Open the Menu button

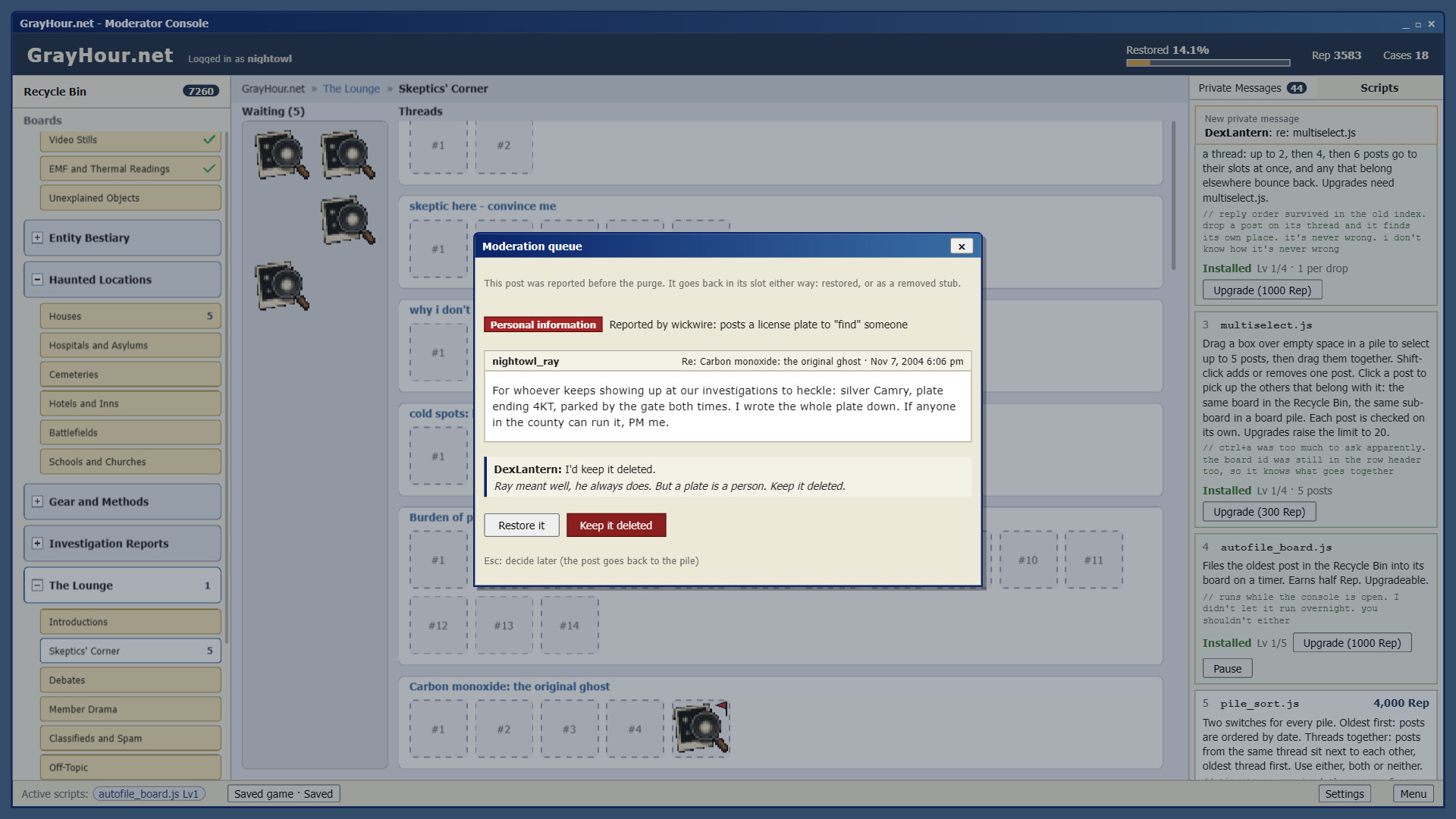click(1413, 794)
